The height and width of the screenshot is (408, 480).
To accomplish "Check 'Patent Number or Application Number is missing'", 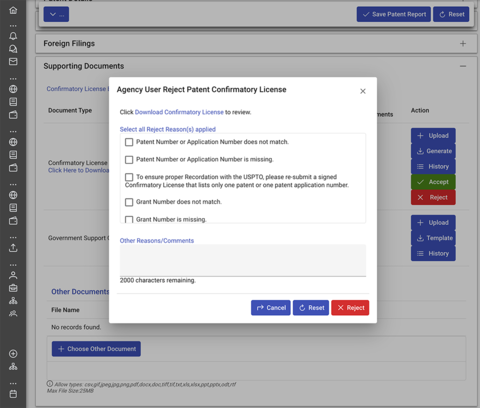I will click(129, 160).
